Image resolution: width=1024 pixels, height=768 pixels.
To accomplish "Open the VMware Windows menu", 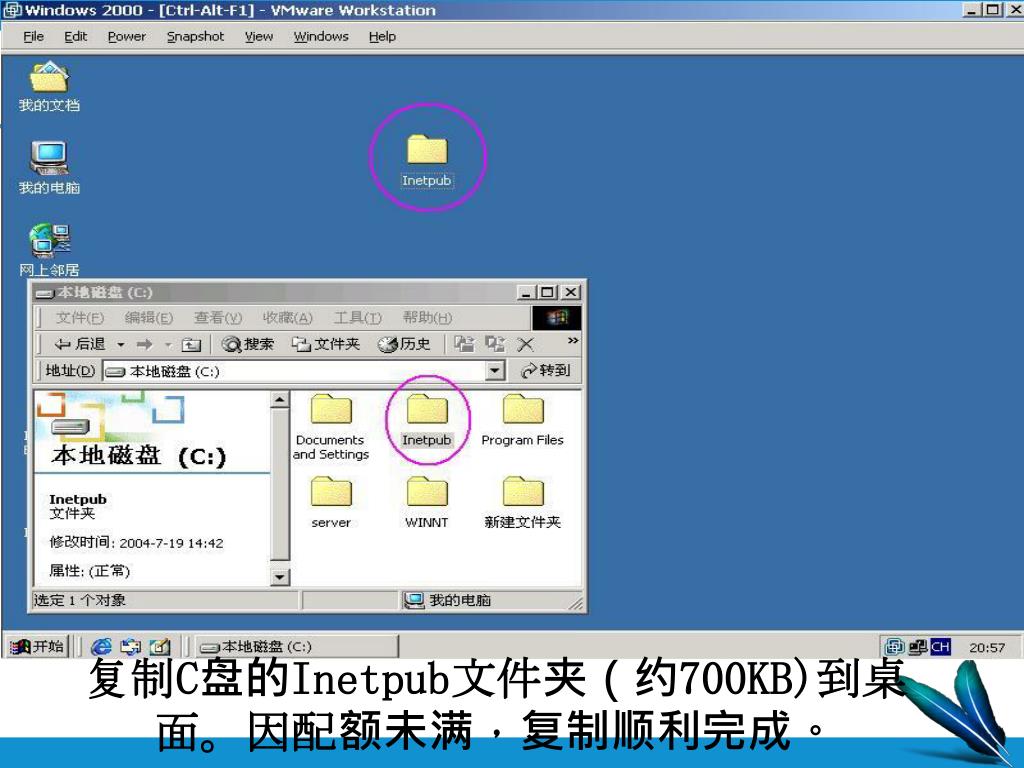I will pyautogui.click(x=321, y=37).
